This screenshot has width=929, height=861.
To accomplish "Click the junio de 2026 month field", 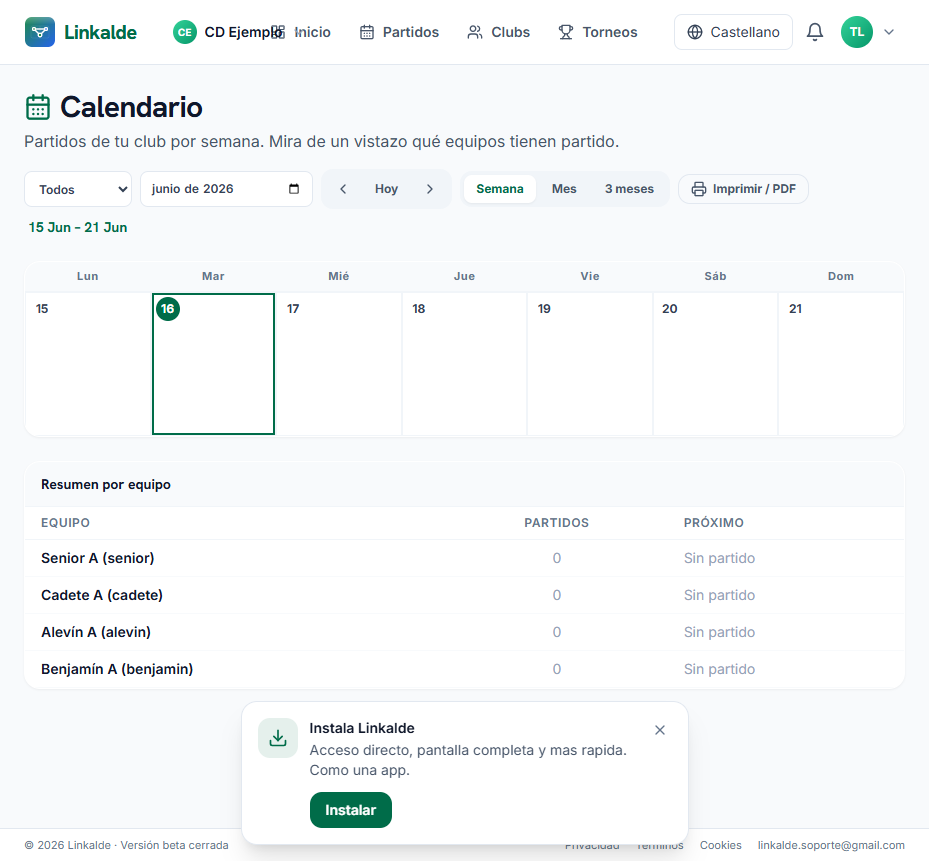I will 226,189.
